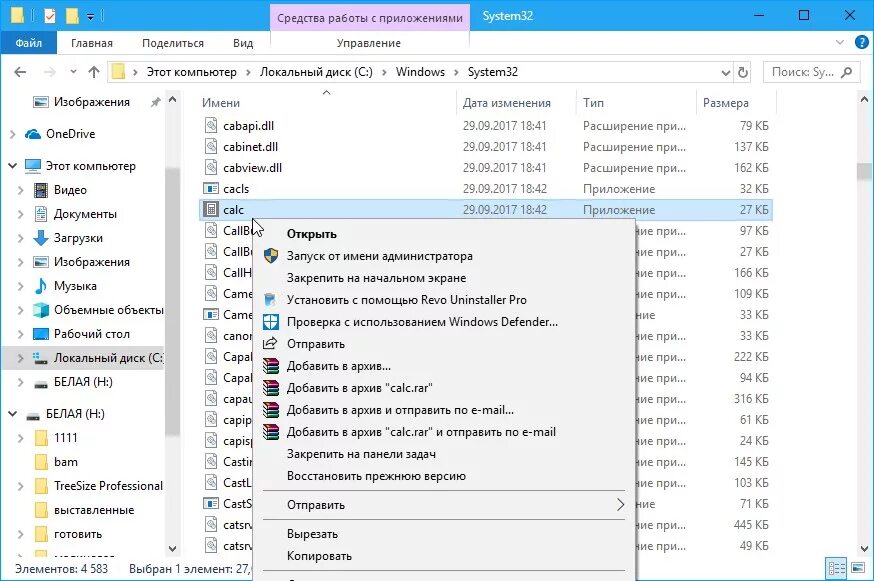Image resolution: width=874 pixels, height=581 pixels.
Task: Open the выставленные folder
Action: [94, 510]
